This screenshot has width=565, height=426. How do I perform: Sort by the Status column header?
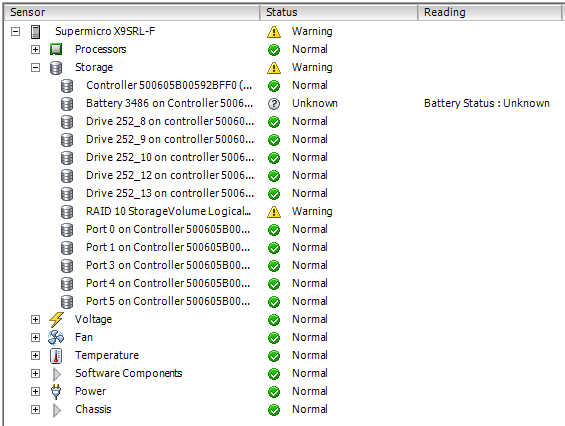(x=339, y=12)
